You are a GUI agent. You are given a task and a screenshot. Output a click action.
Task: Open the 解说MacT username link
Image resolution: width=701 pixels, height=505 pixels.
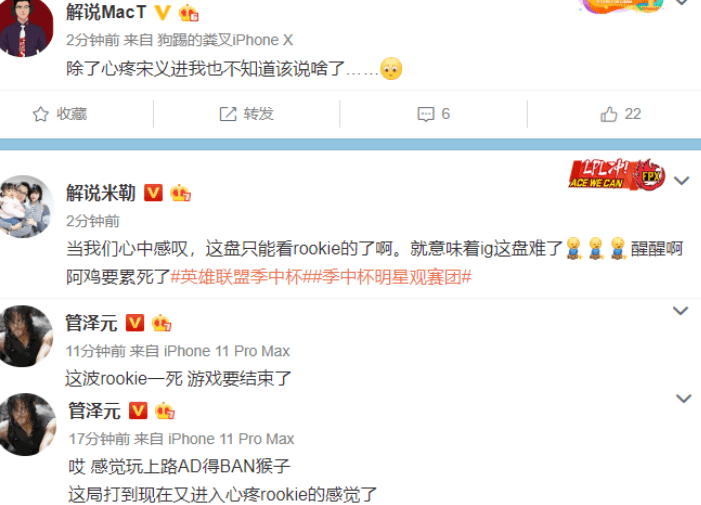pos(106,12)
